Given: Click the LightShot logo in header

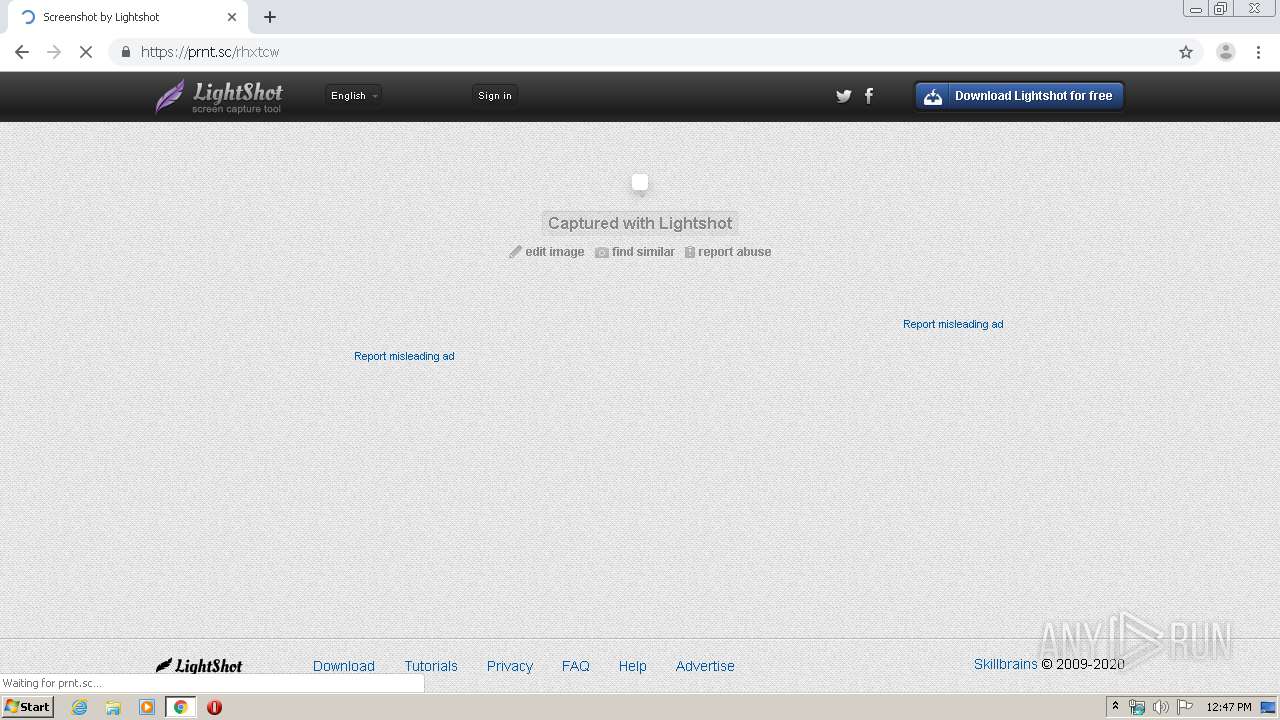Looking at the screenshot, I should pos(219,96).
